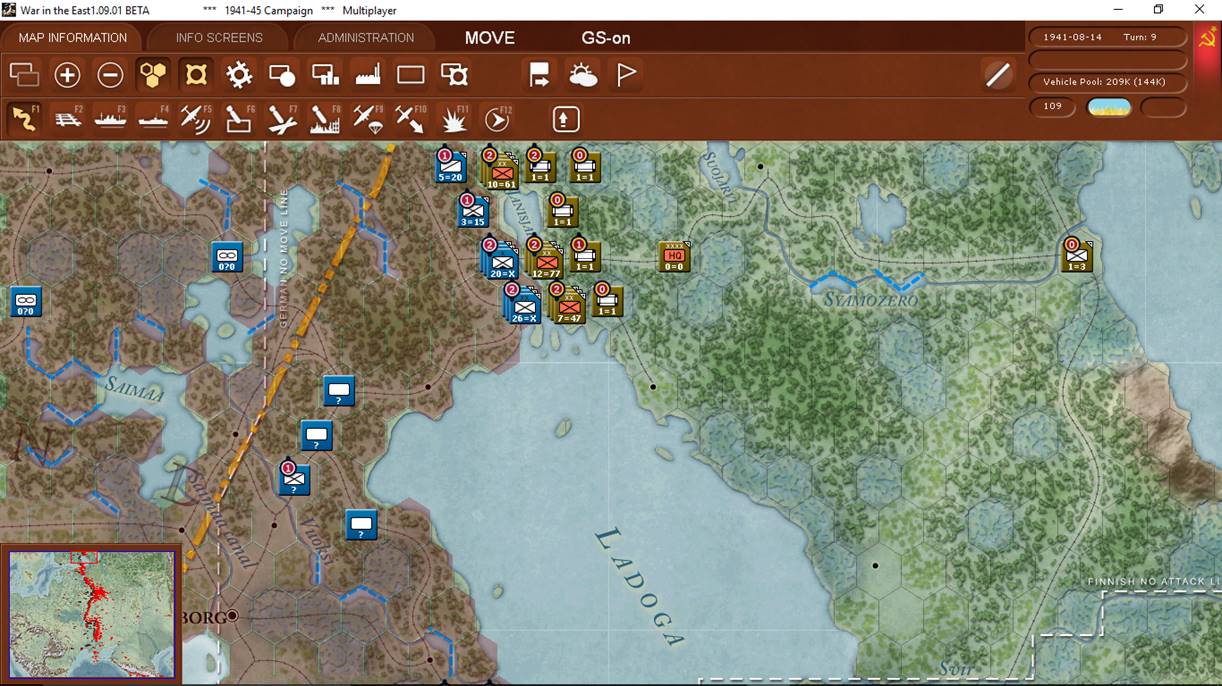The image size is (1222, 686).
Task: Select F2 rail mode icon
Action: [x=67, y=119]
